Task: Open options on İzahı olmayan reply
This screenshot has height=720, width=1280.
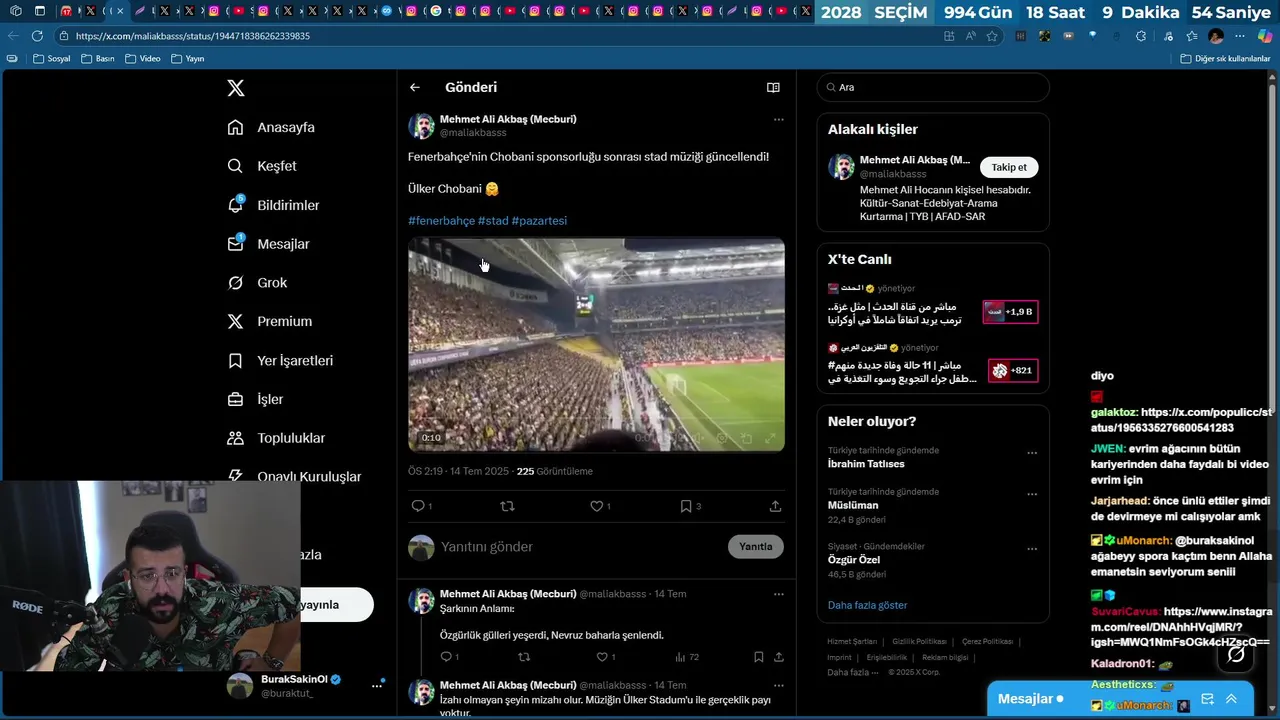Action: (x=778, y=685)
